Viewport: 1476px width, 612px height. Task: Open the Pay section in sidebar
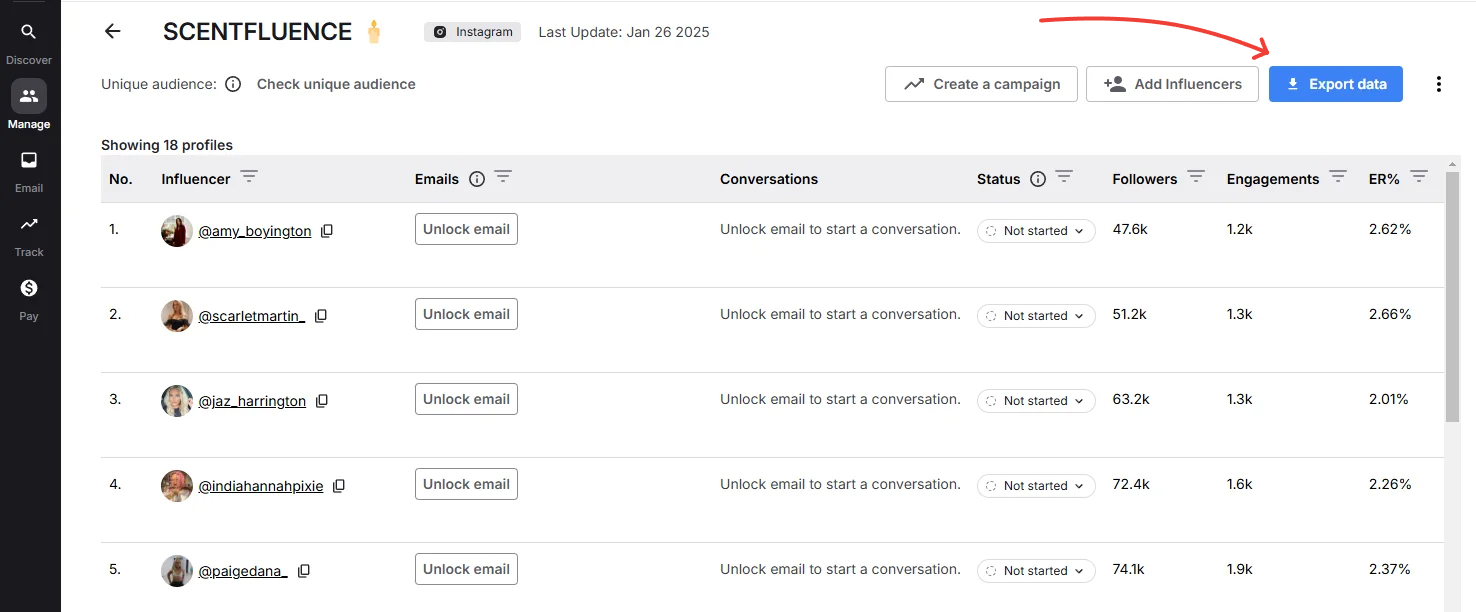click(29, 299)
